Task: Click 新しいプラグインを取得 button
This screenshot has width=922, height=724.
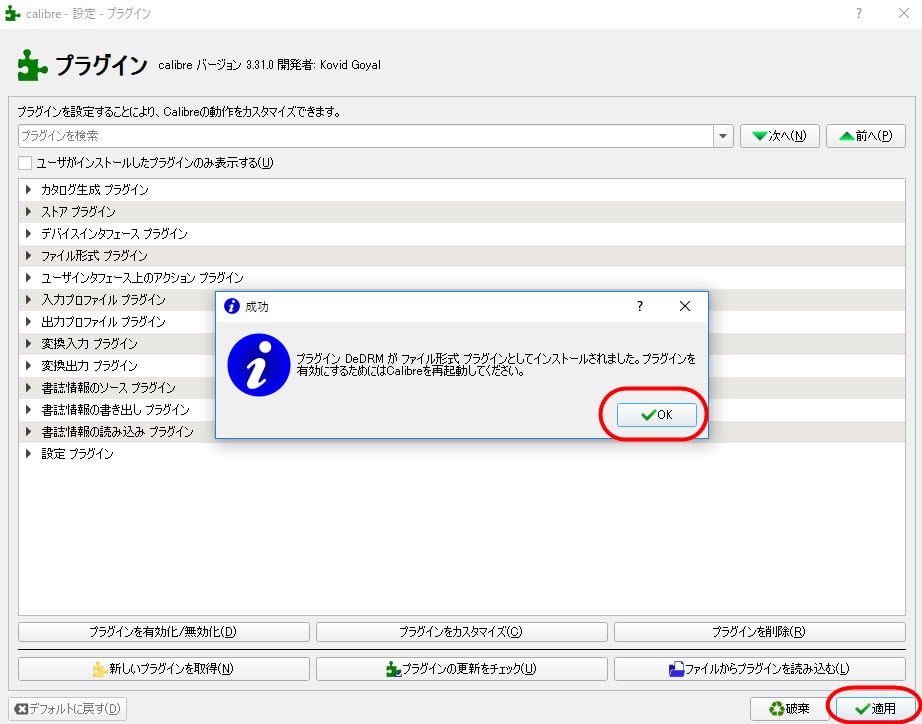Action: [x=163, y=669]
